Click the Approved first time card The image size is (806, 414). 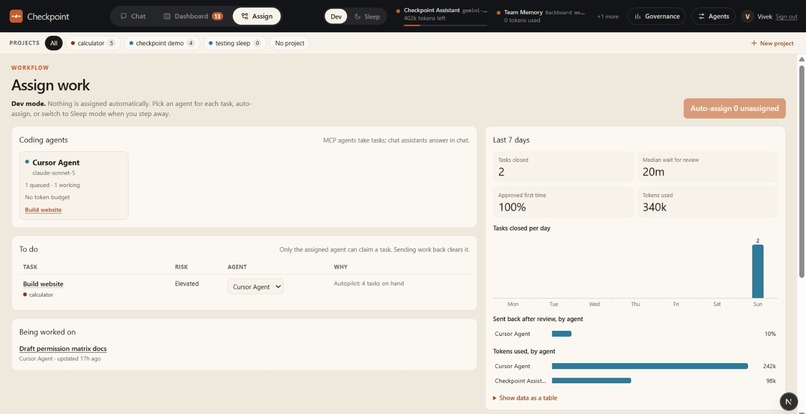pos(563,202)
